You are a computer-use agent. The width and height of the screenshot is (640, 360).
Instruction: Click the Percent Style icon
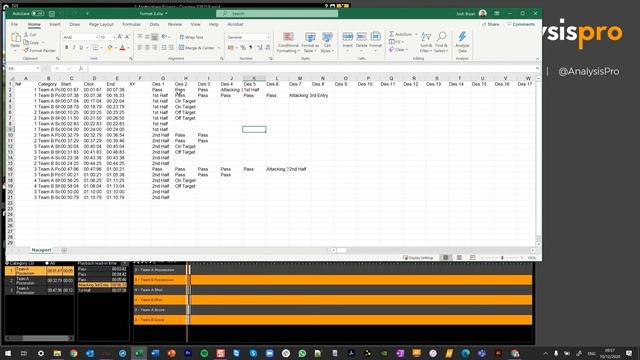[x=243, y=48]
